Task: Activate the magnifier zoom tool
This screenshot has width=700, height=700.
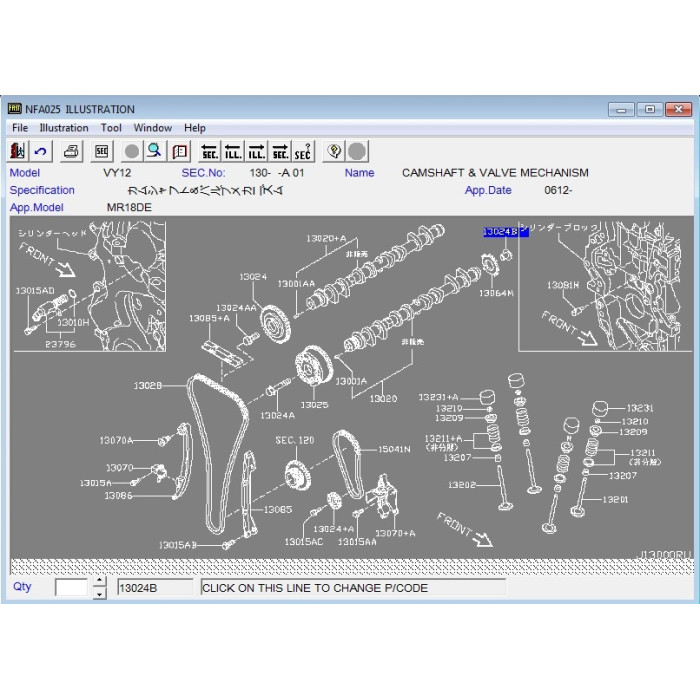Action: pos(155,151)
